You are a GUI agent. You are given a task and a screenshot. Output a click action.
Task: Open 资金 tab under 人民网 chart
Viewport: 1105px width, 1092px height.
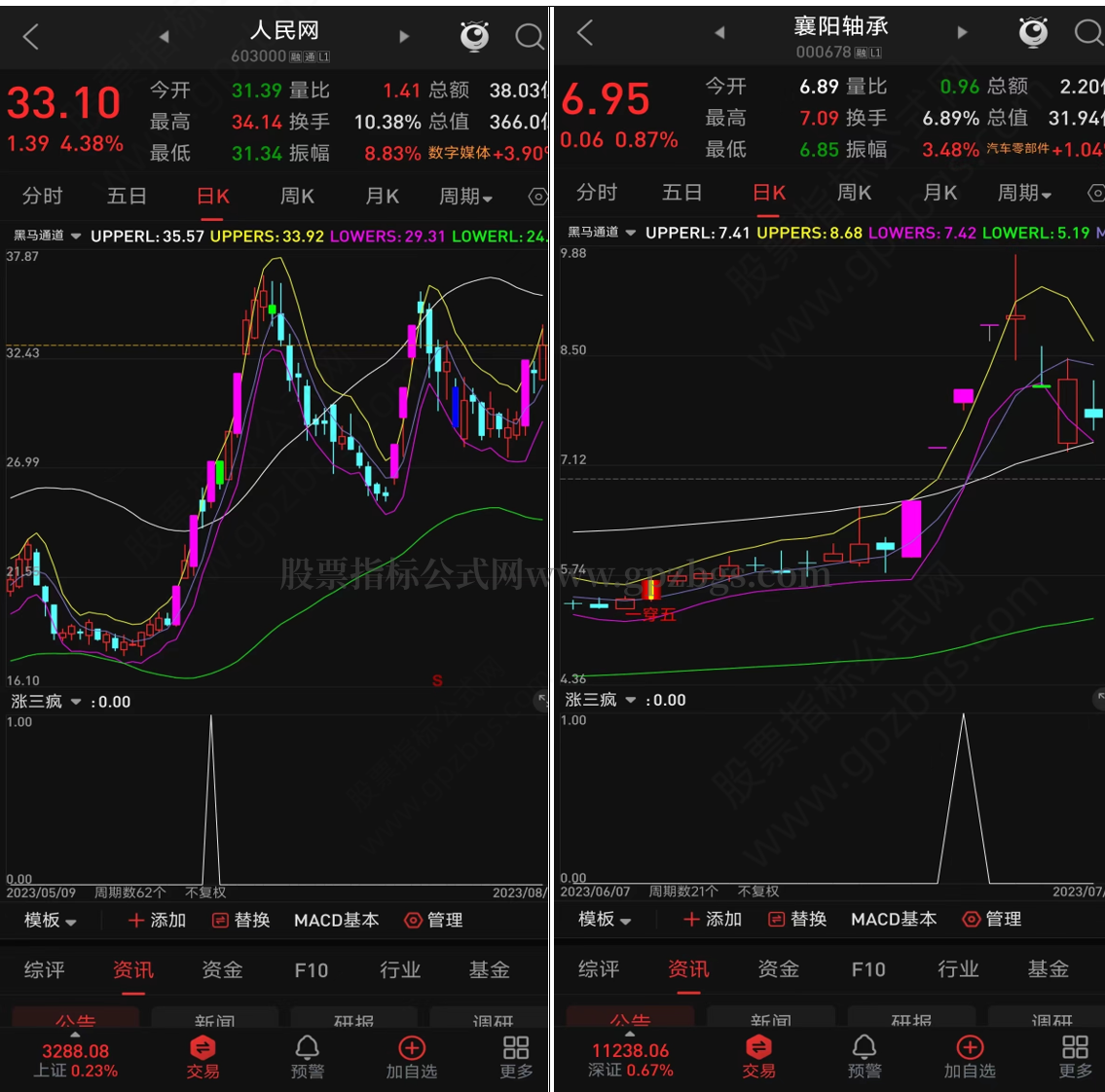[222, 970]
